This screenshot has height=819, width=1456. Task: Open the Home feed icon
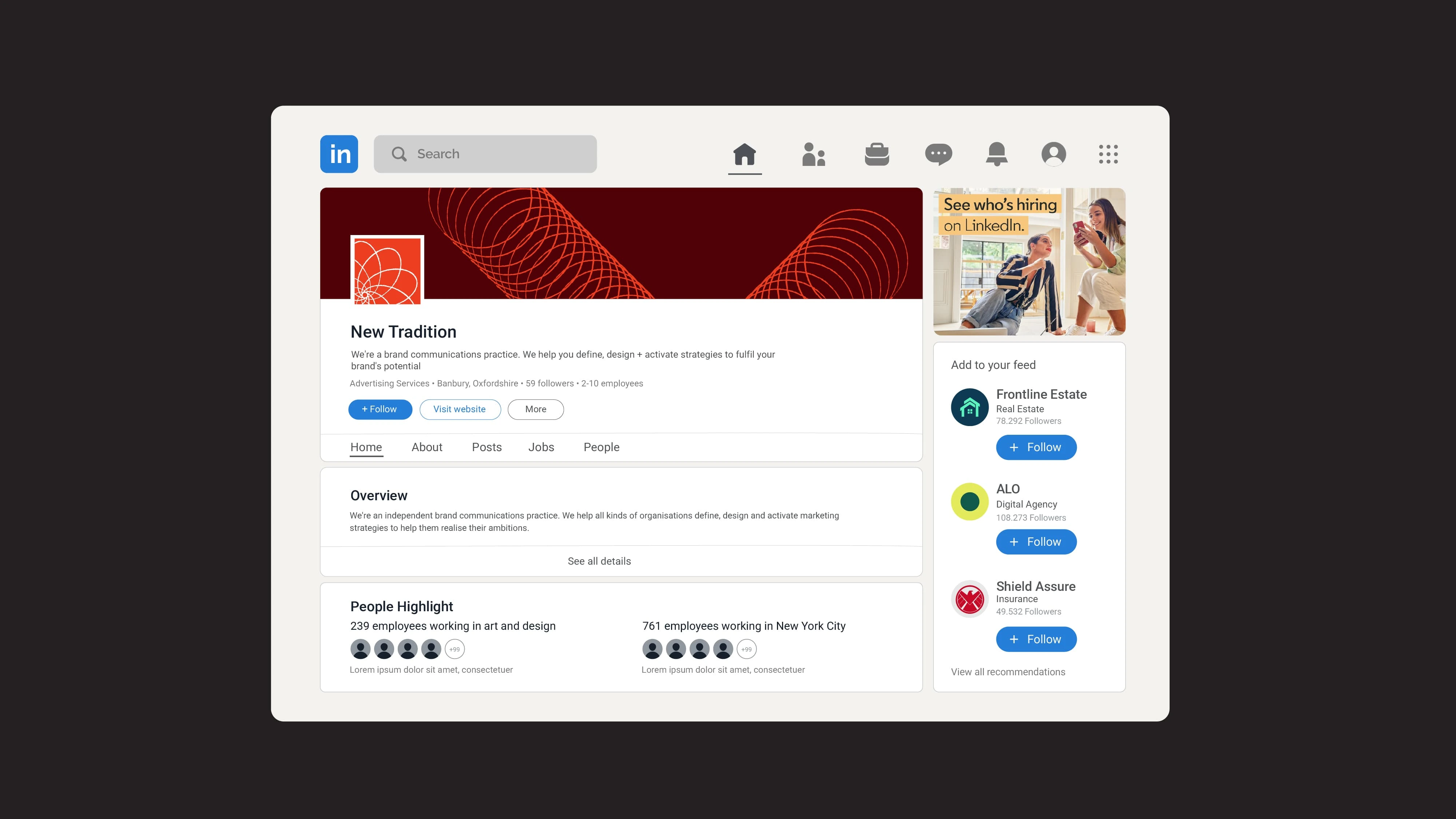point(745,154)
